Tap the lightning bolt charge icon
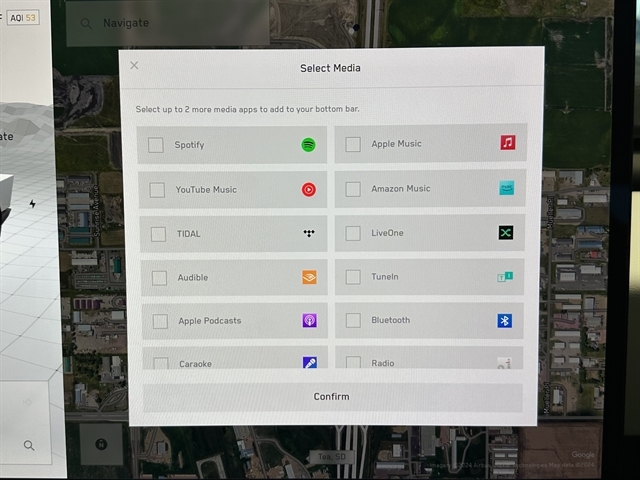The height and width of the screenshot is (480, 640). coord(33,203)
